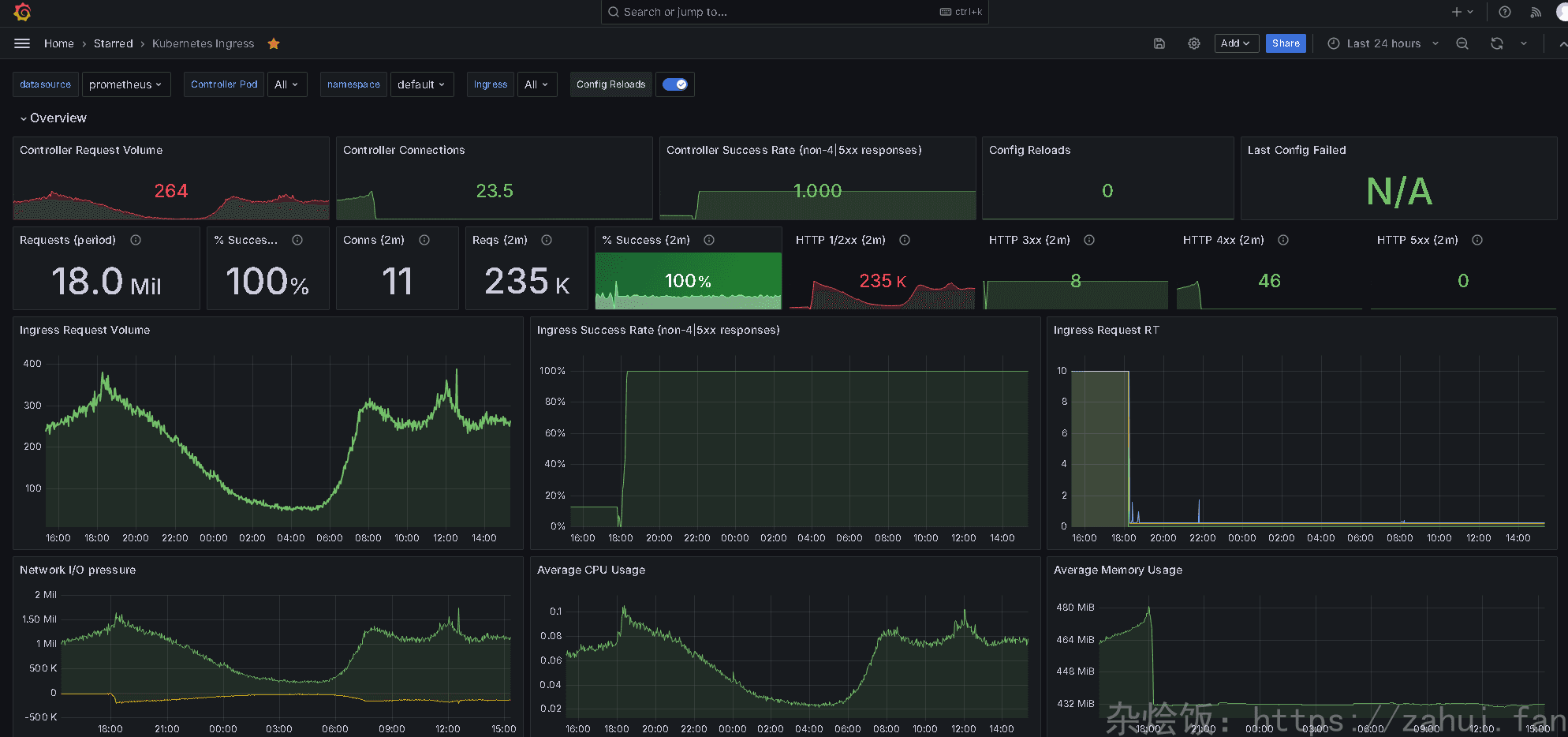The image size is (1568, 737).
Task: Collapse the Overview row
Action: tap(53, 118)
